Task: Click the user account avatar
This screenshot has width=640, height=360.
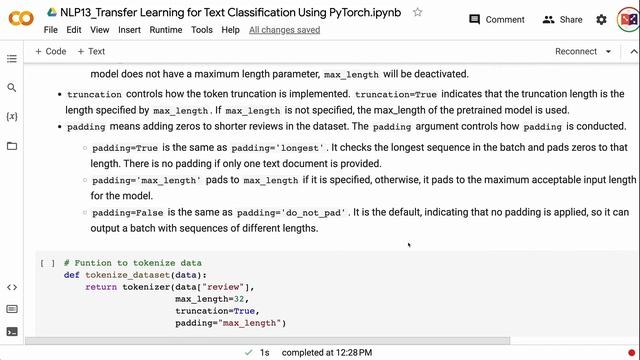Action: point(628,19)
